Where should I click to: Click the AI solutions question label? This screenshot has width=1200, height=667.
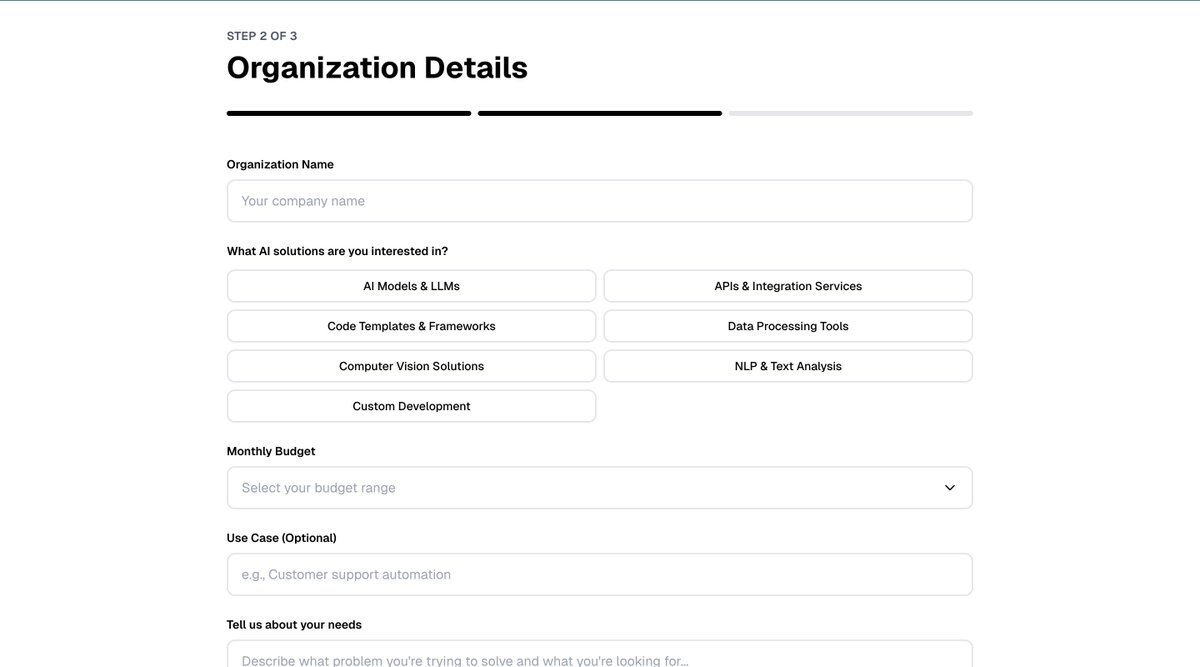337,251
